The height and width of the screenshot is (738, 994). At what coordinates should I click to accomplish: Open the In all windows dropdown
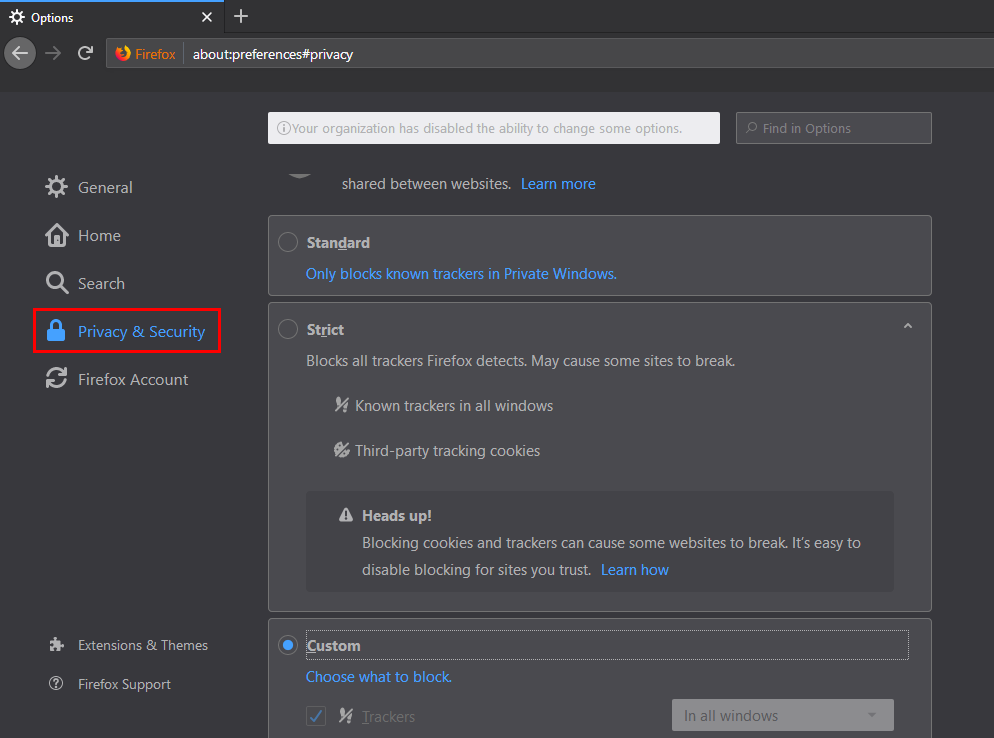click(782, 715)
